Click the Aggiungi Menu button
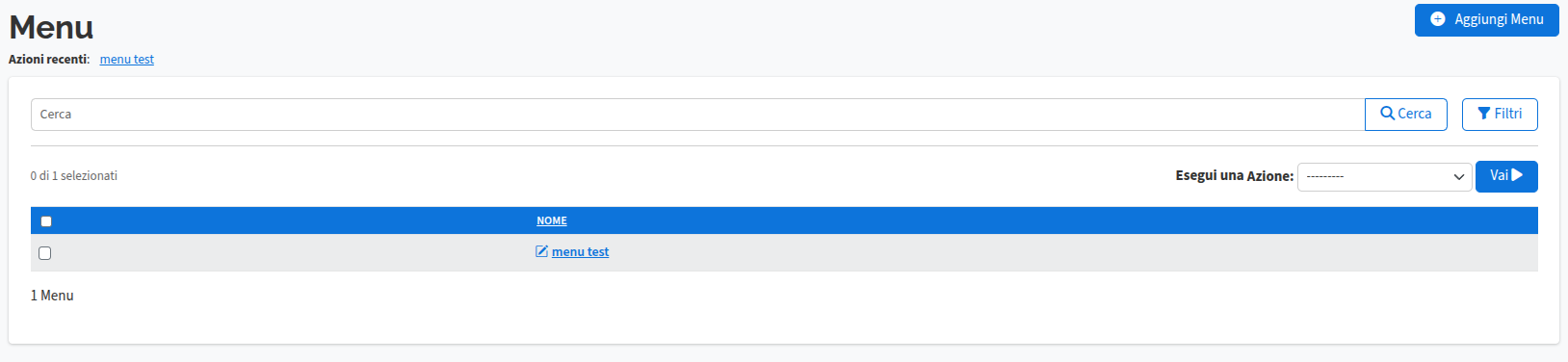The height and width of the screenshot is (362, 1568). click(1486, 20)
